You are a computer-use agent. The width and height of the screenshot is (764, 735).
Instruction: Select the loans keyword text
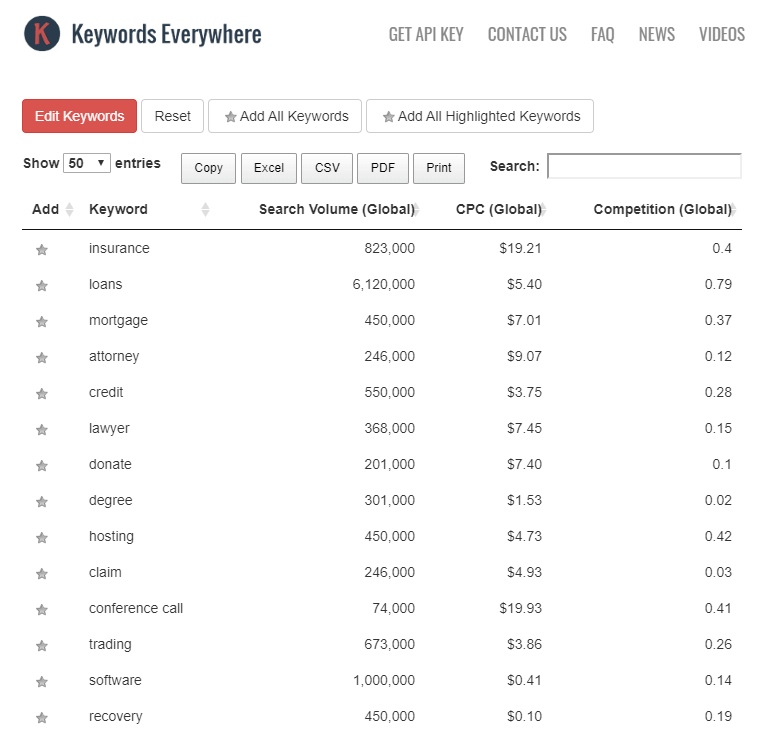click(106, 284)
